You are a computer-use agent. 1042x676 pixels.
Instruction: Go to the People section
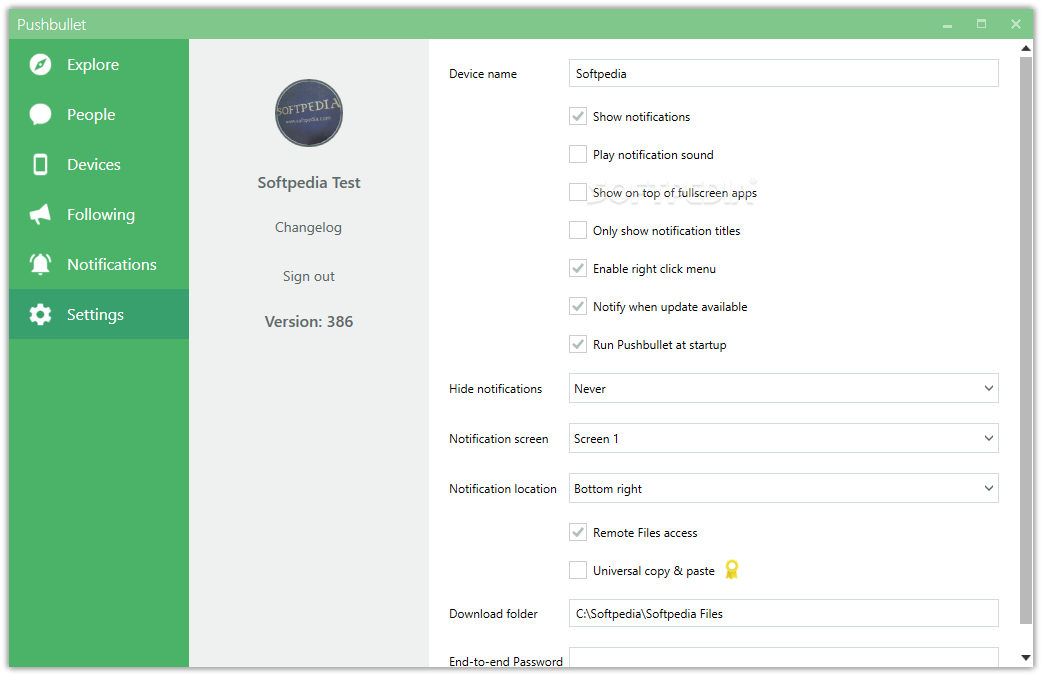[x=99, y=114]
